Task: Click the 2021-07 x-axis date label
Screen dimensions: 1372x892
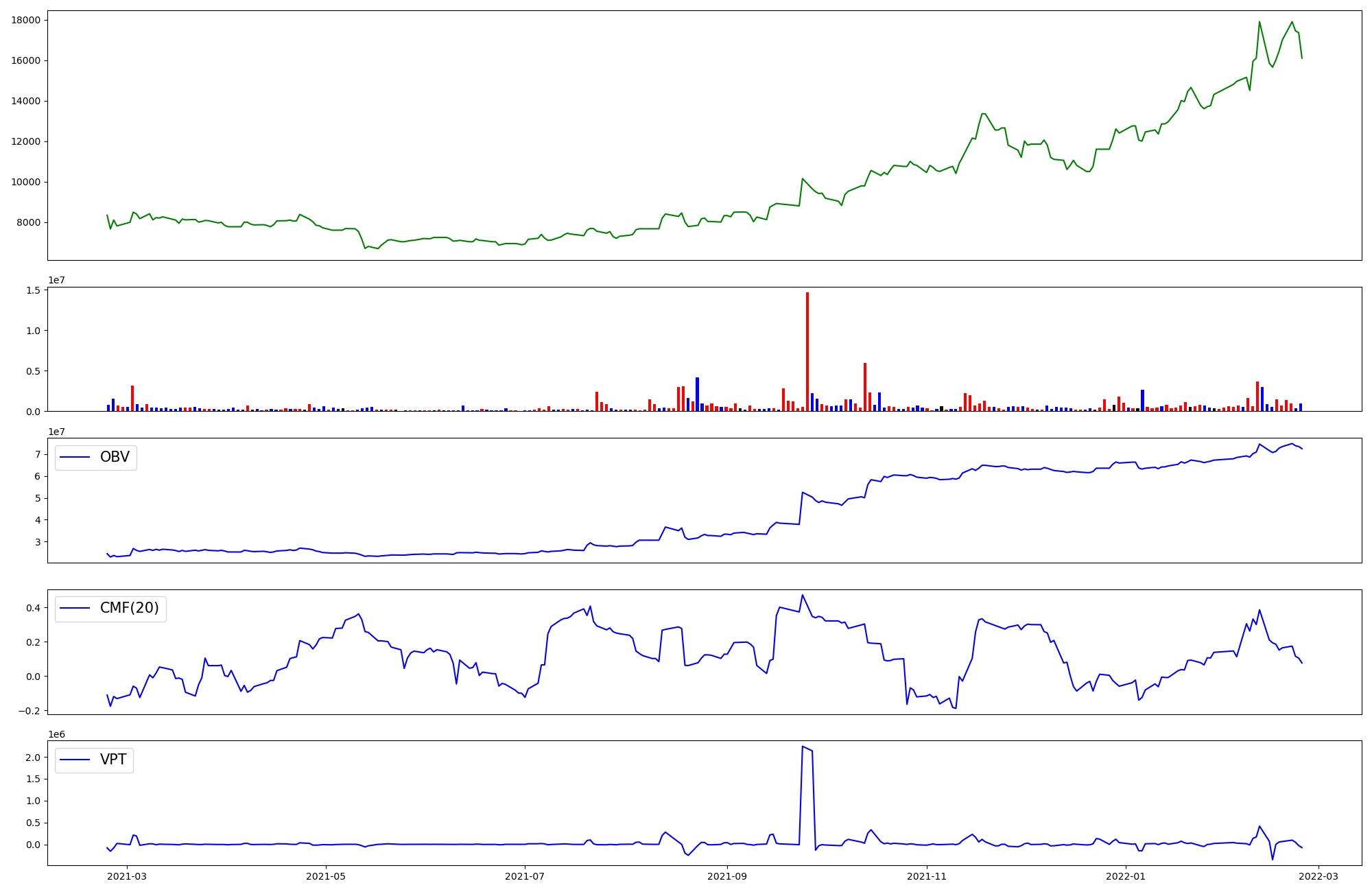Action: [x=525, y=876]
